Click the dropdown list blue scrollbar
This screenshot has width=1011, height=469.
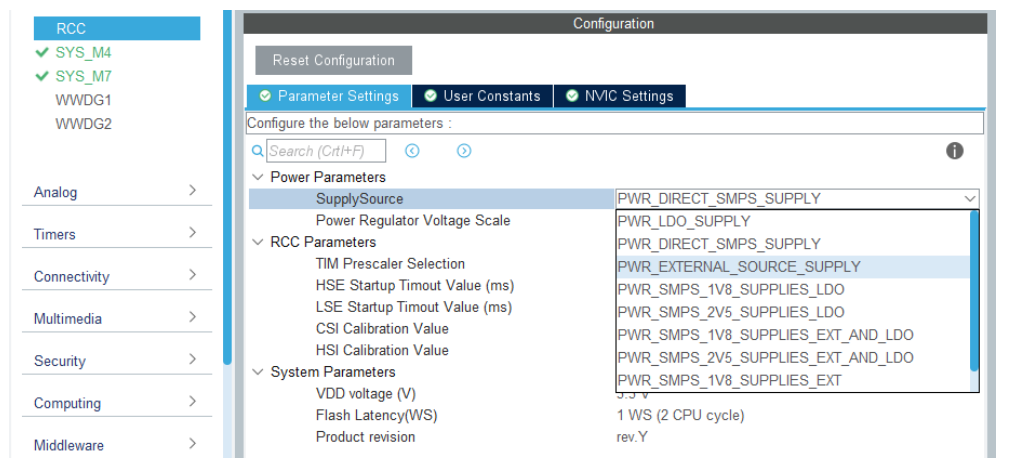click(974, 292)
